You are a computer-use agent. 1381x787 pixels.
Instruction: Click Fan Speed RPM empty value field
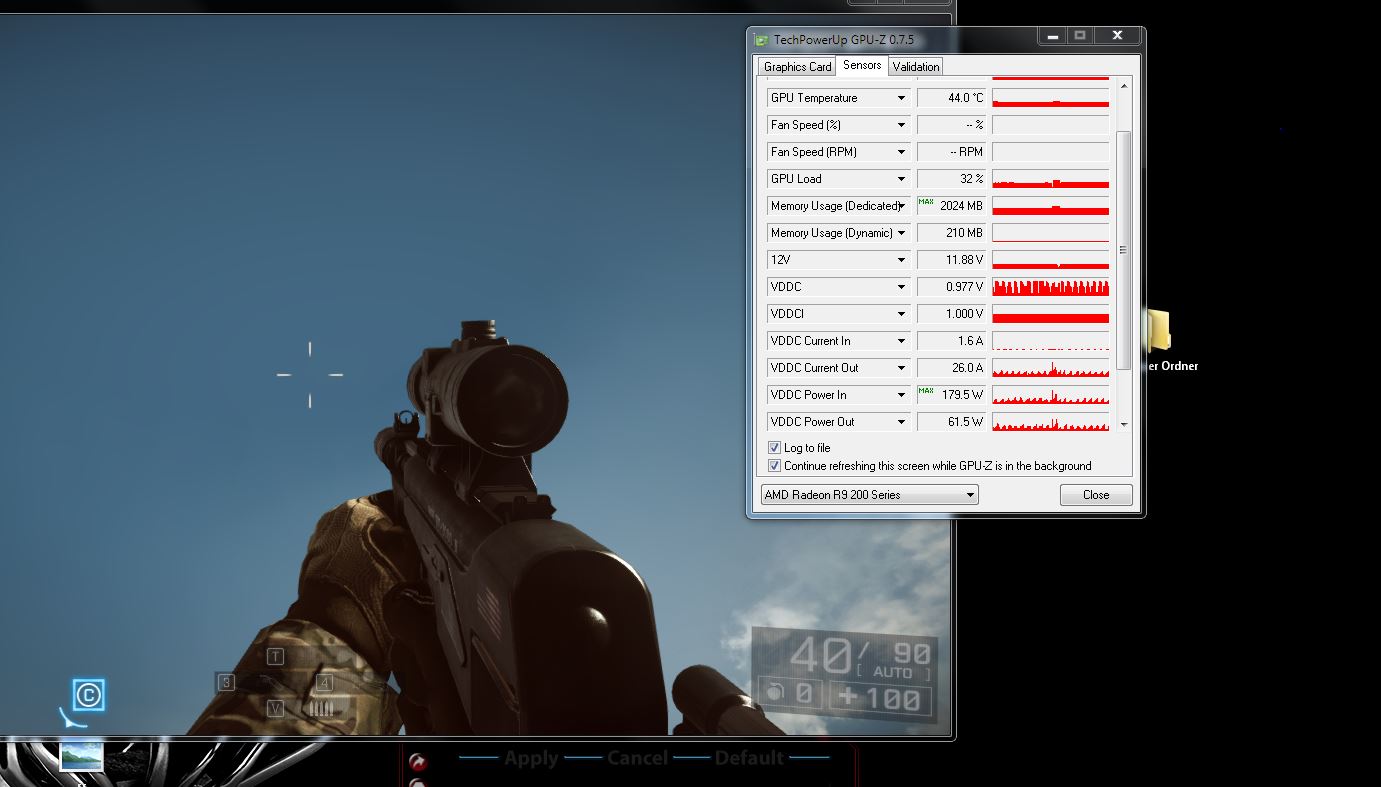click(951, 152)
